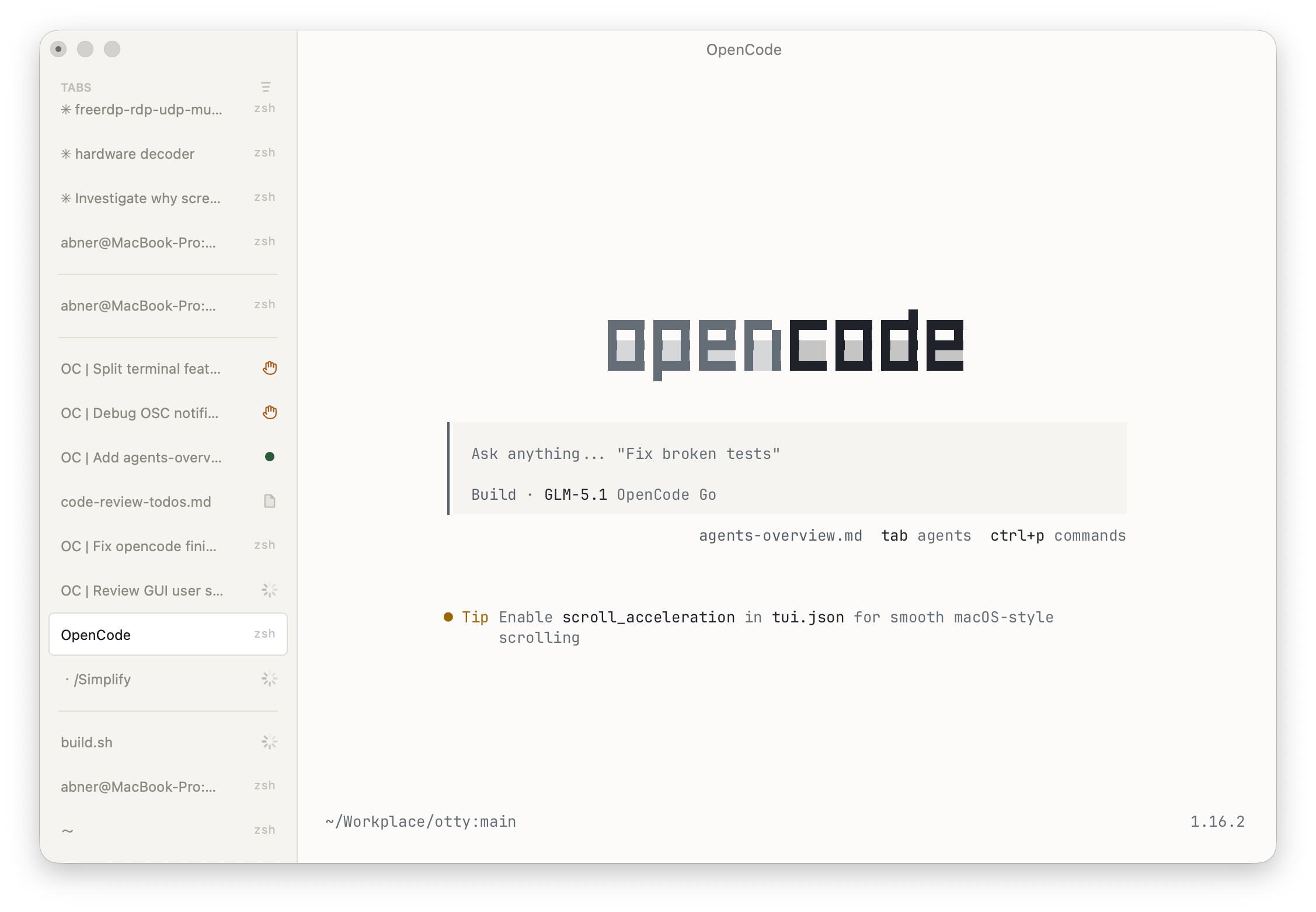This screenshot has width=1316, height=912.
Task: Open abner@MacBook-Pro tab between the two dividers
Action: pos(168,305)
